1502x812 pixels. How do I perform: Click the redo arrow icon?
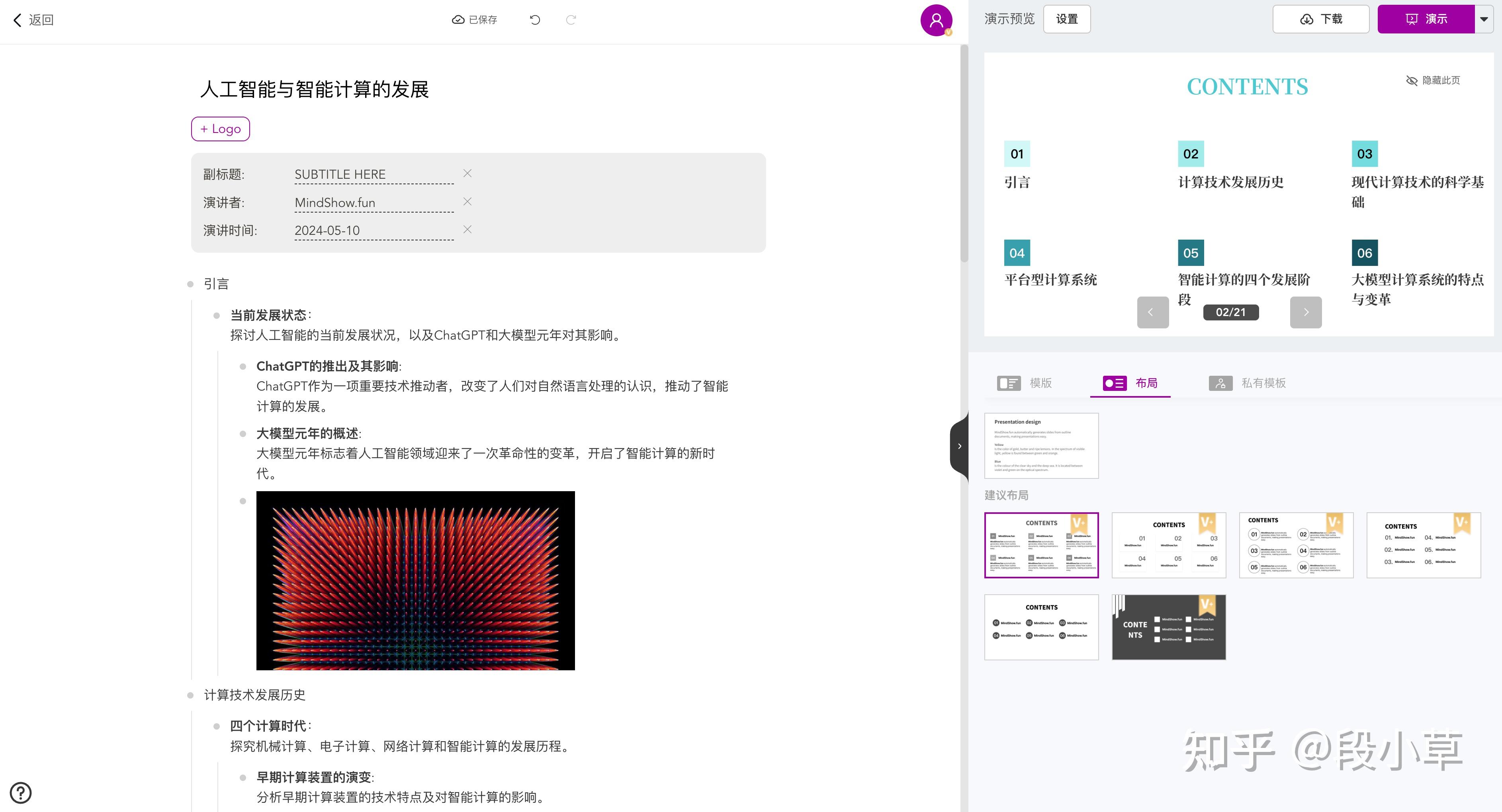(x=571, y=20)
